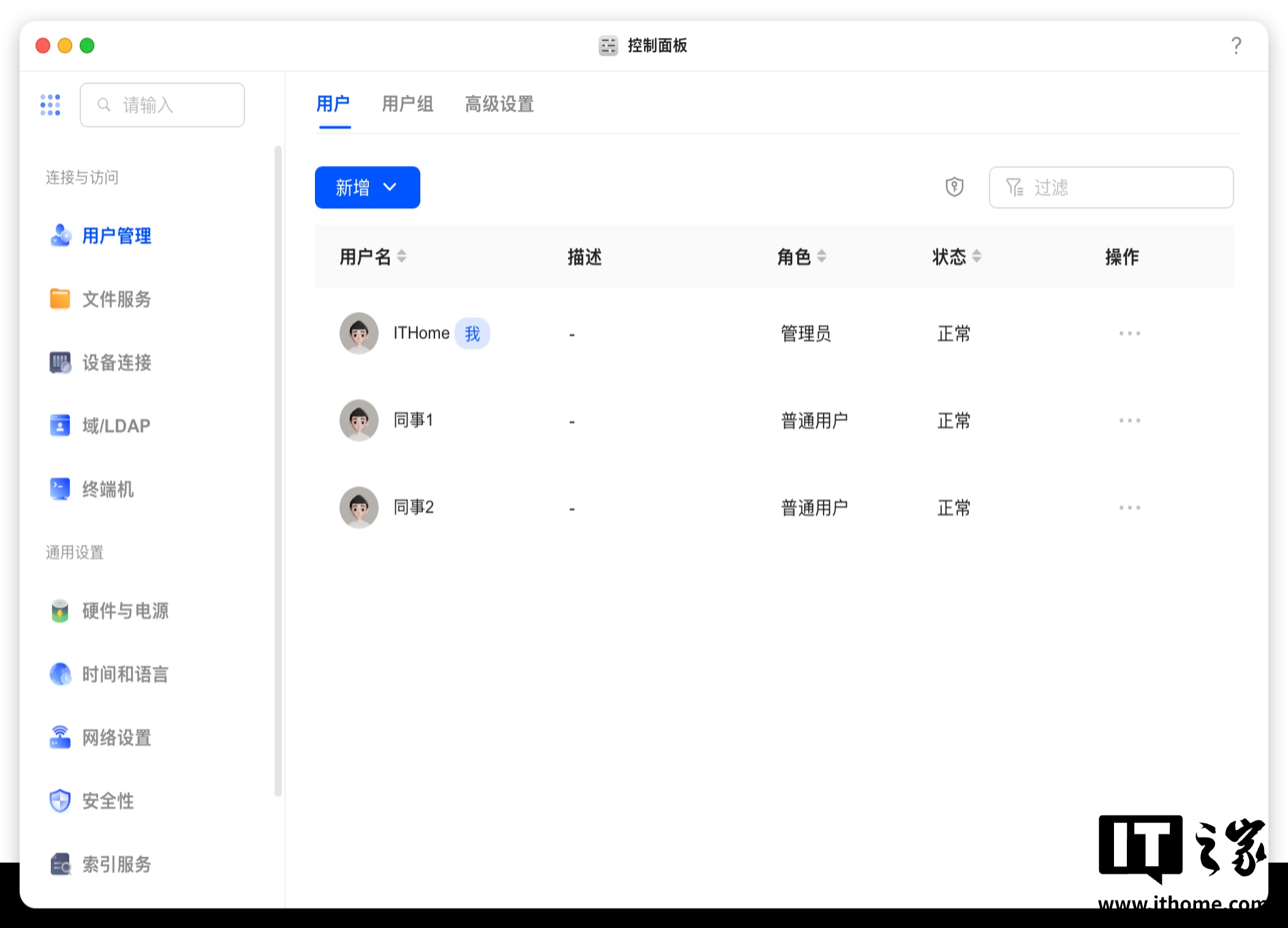The width and height of the screenshot is (1288, 928).
Task: Open the 硬件与电源 sidebar item
Action: click(x=109, y=611)
